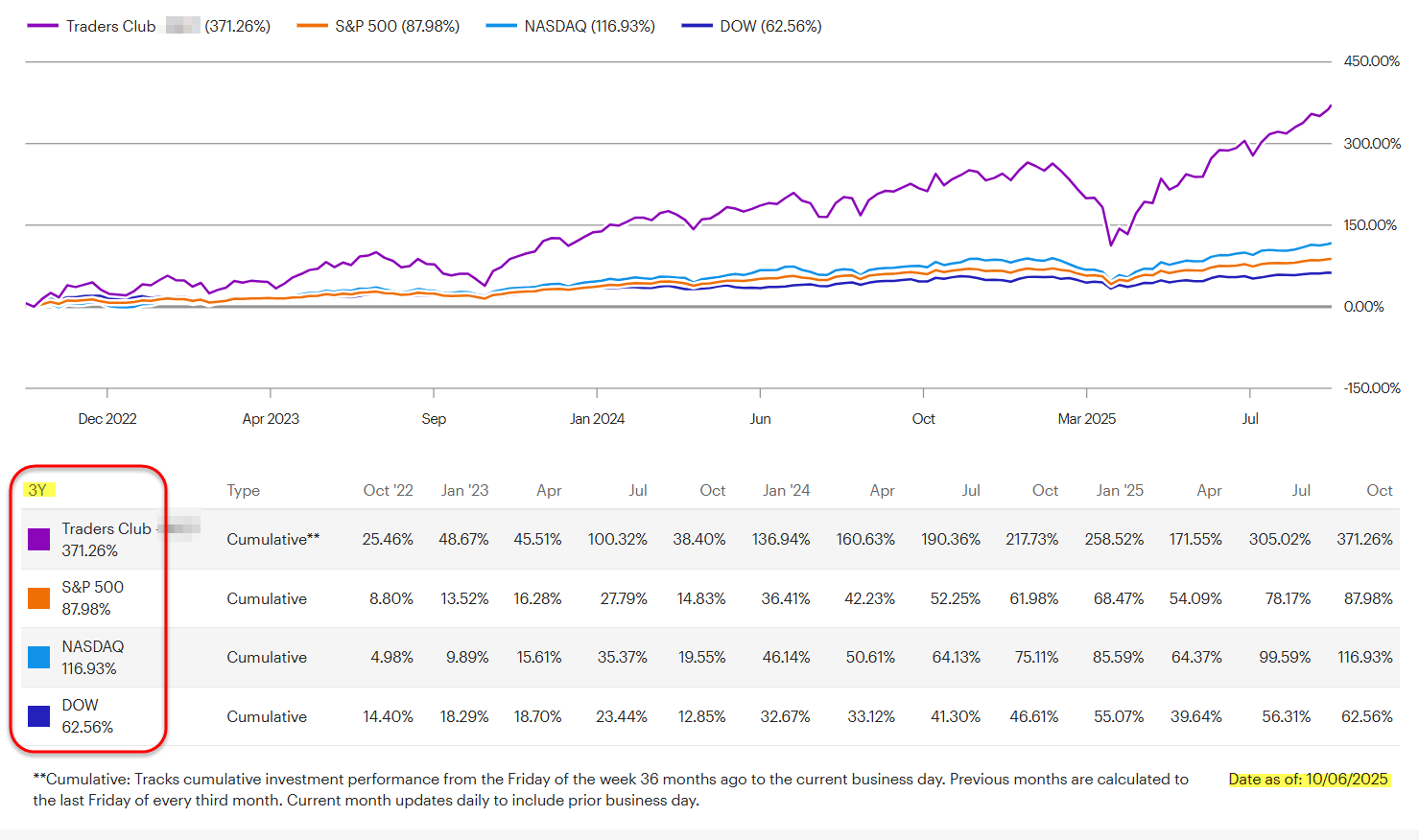Image resolution: width=1419 pixels, height=840 pixels.
Task: Click Traders Club's 371.26% Oct cell
Action: 1364,540
